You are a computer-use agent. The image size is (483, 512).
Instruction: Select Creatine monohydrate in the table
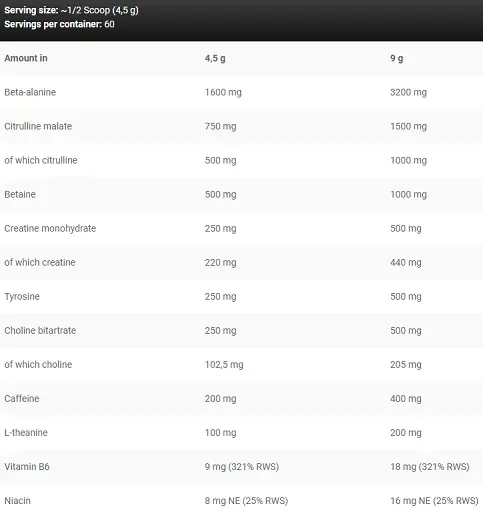tap(50, 228)
